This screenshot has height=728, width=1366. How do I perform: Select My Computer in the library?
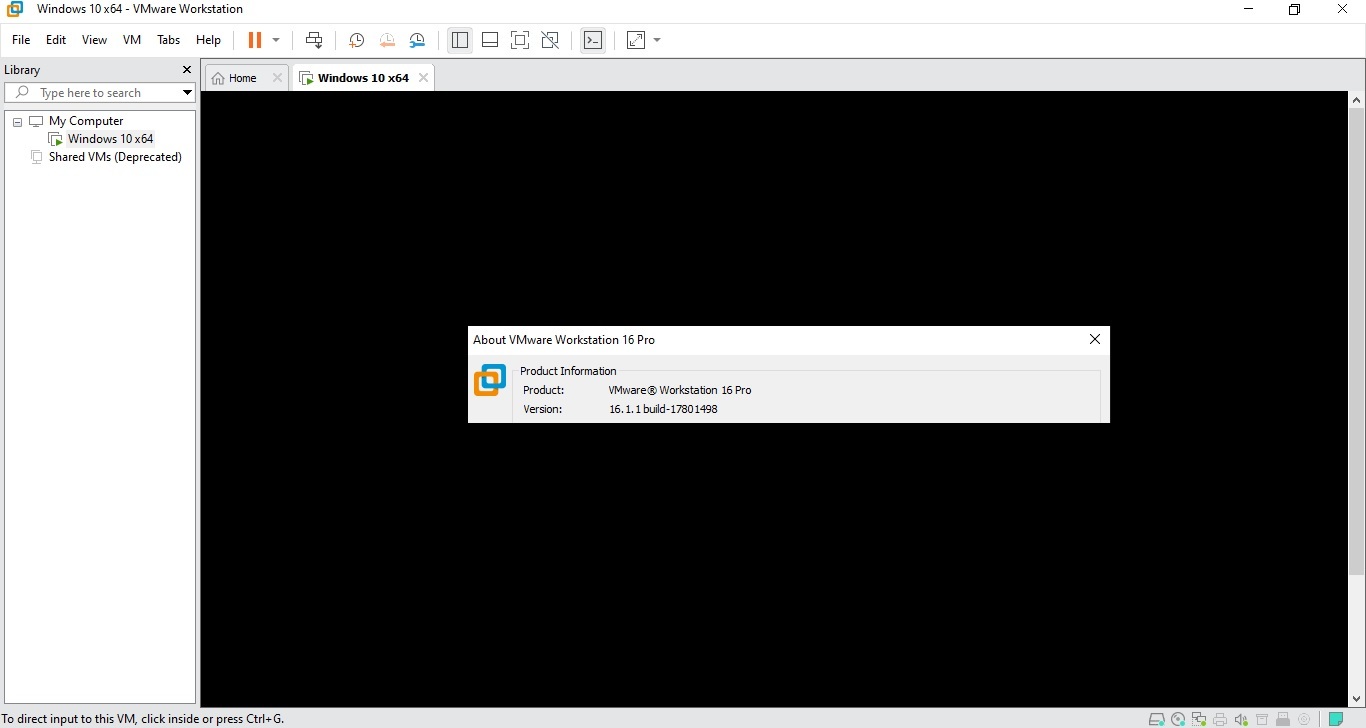(x=86, y=121)
